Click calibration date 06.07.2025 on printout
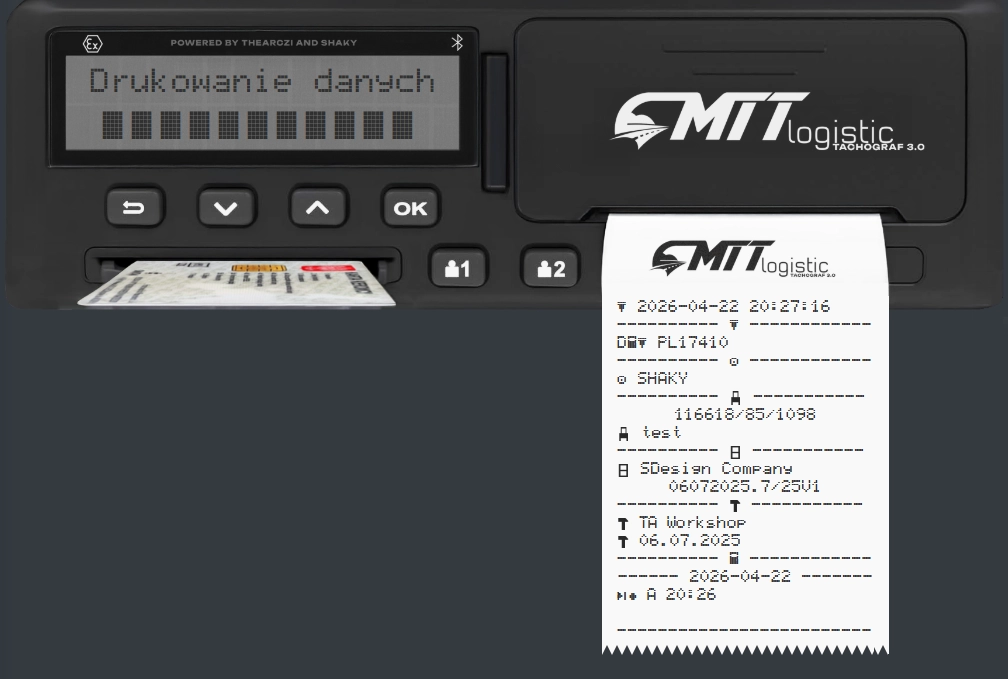1008x679 pixels. coord(689,540)
